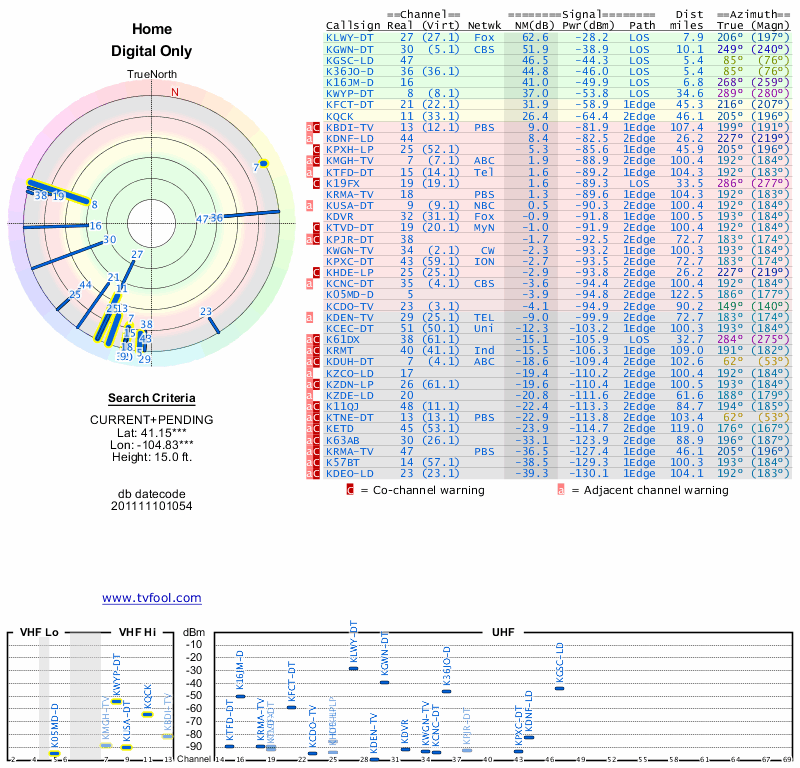Click the www.tvfool.com link
The height and width of the screenshot is (768, 800).
pos(152,598)
